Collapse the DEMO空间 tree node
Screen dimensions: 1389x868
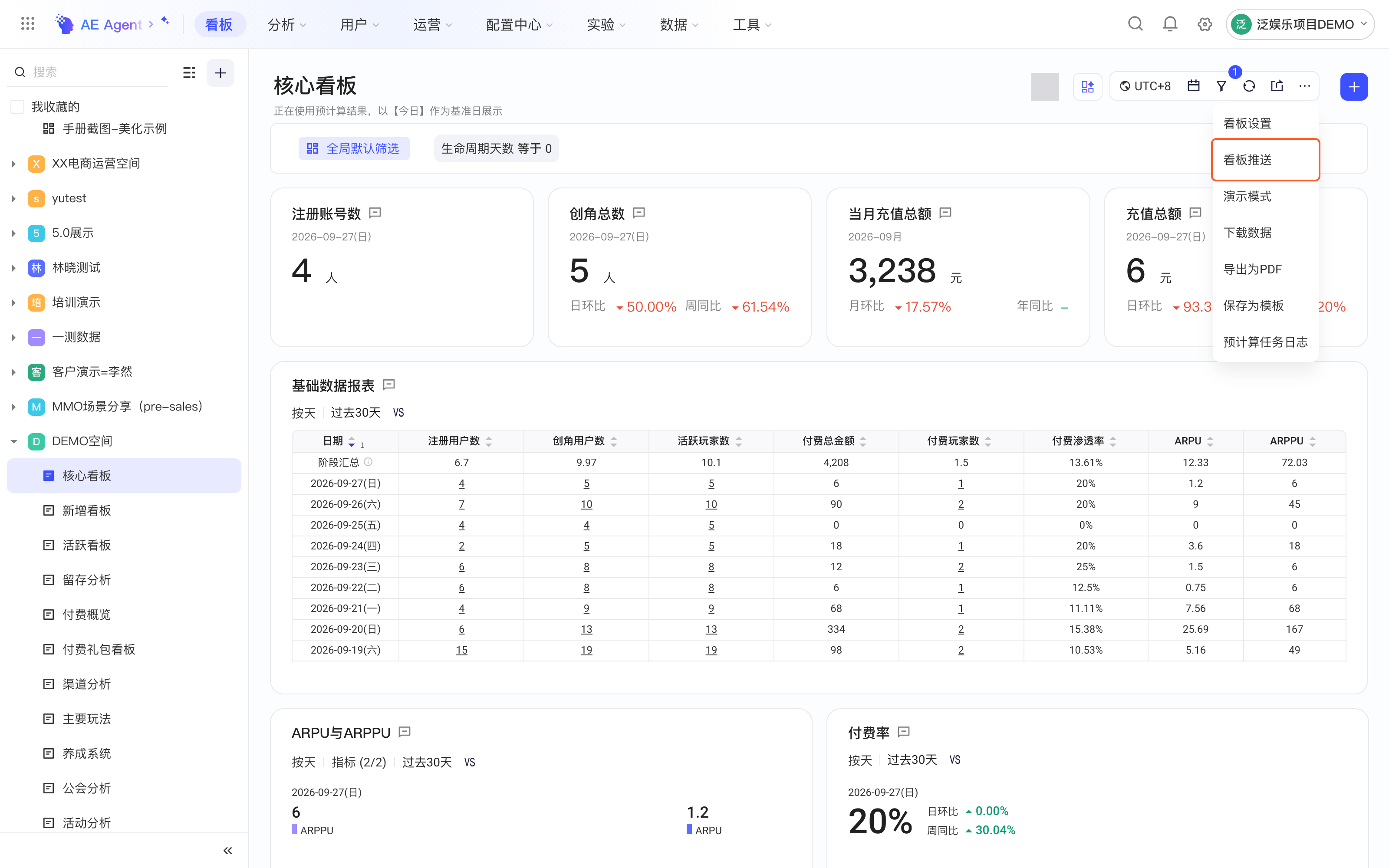coord(14,441)
